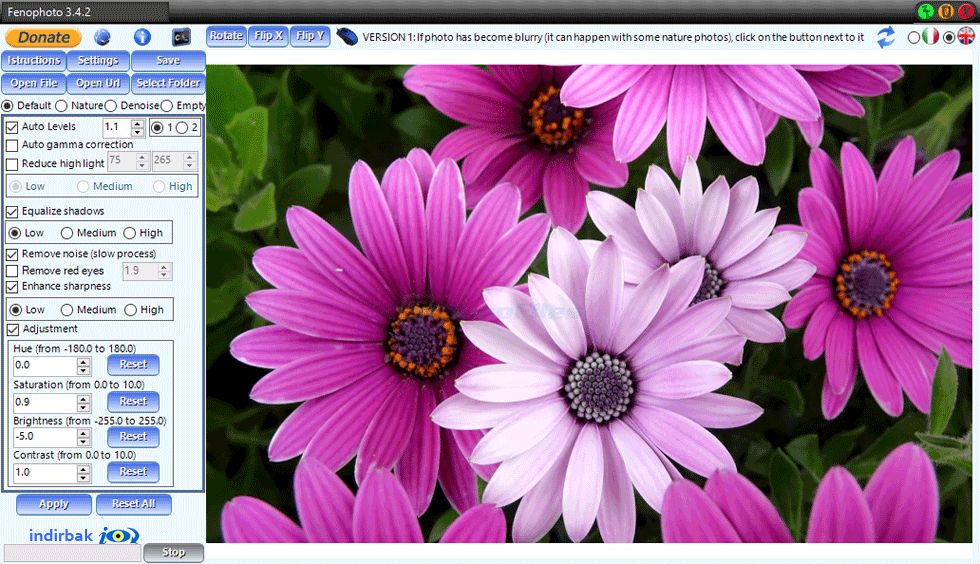
Task: Click the globe website icon
Action: point(102,37)
